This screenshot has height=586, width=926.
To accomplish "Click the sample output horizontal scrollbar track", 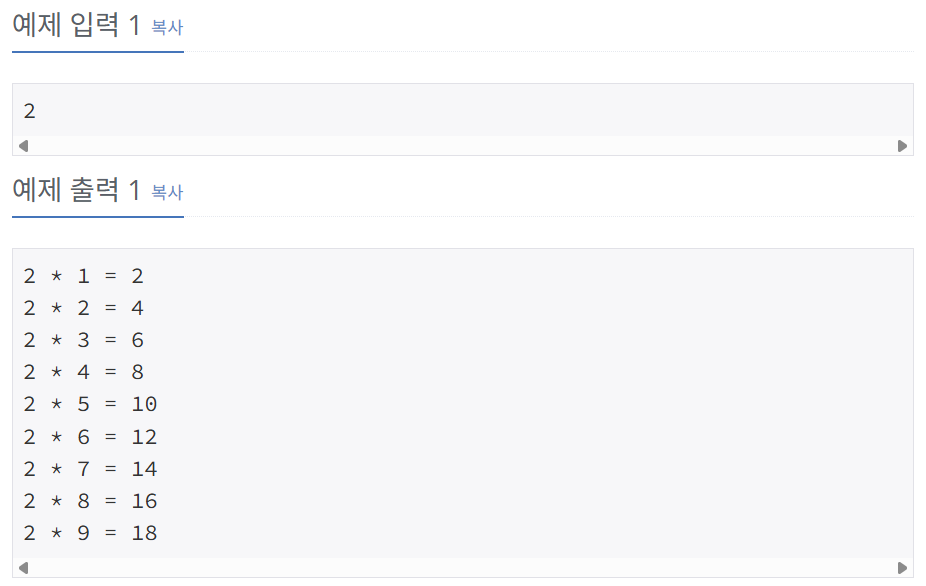I will click(x=463, y=568).
